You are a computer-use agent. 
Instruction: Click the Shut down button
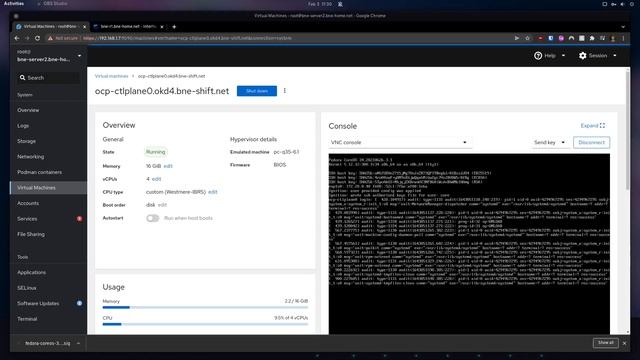pyautogui.click(x=257, y=91)
